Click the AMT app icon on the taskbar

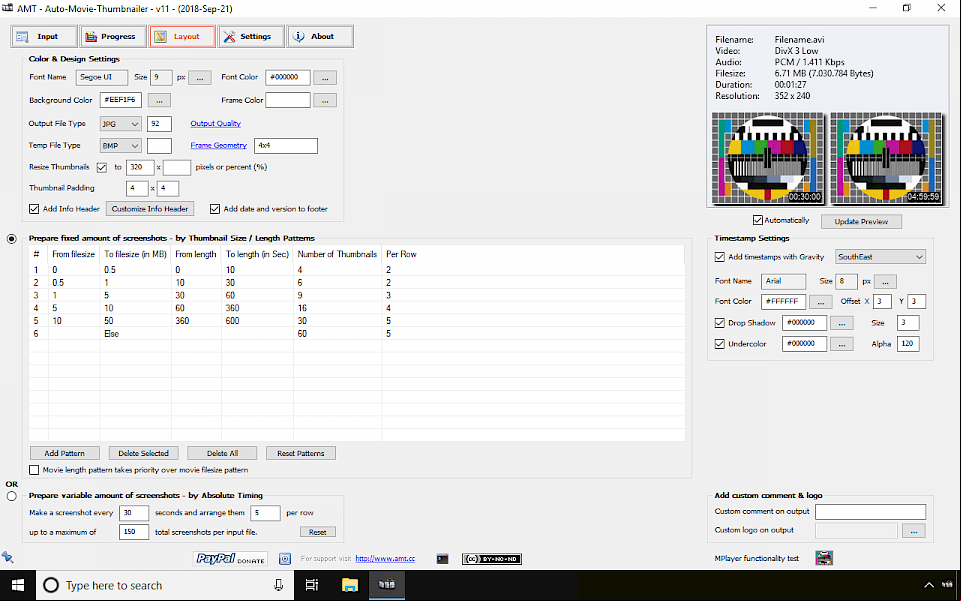[x=387, y=586]
